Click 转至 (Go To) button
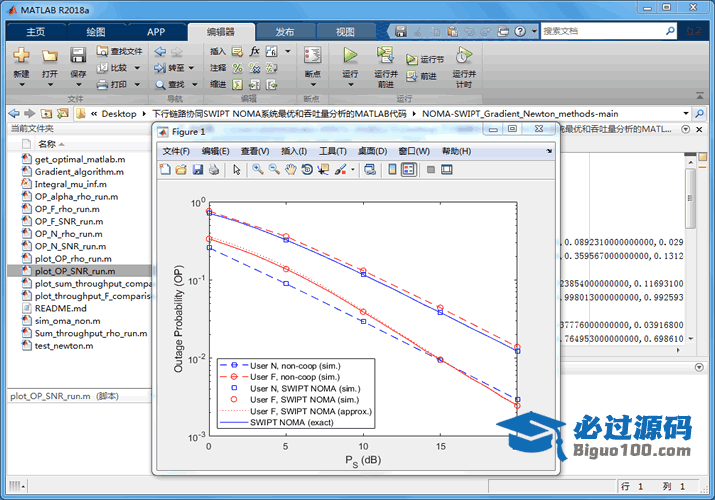 [x=169, y=68]
